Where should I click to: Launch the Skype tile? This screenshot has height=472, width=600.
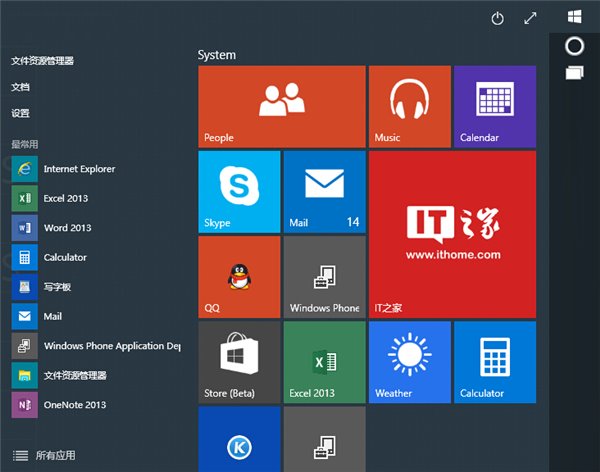tap(239, 192)
